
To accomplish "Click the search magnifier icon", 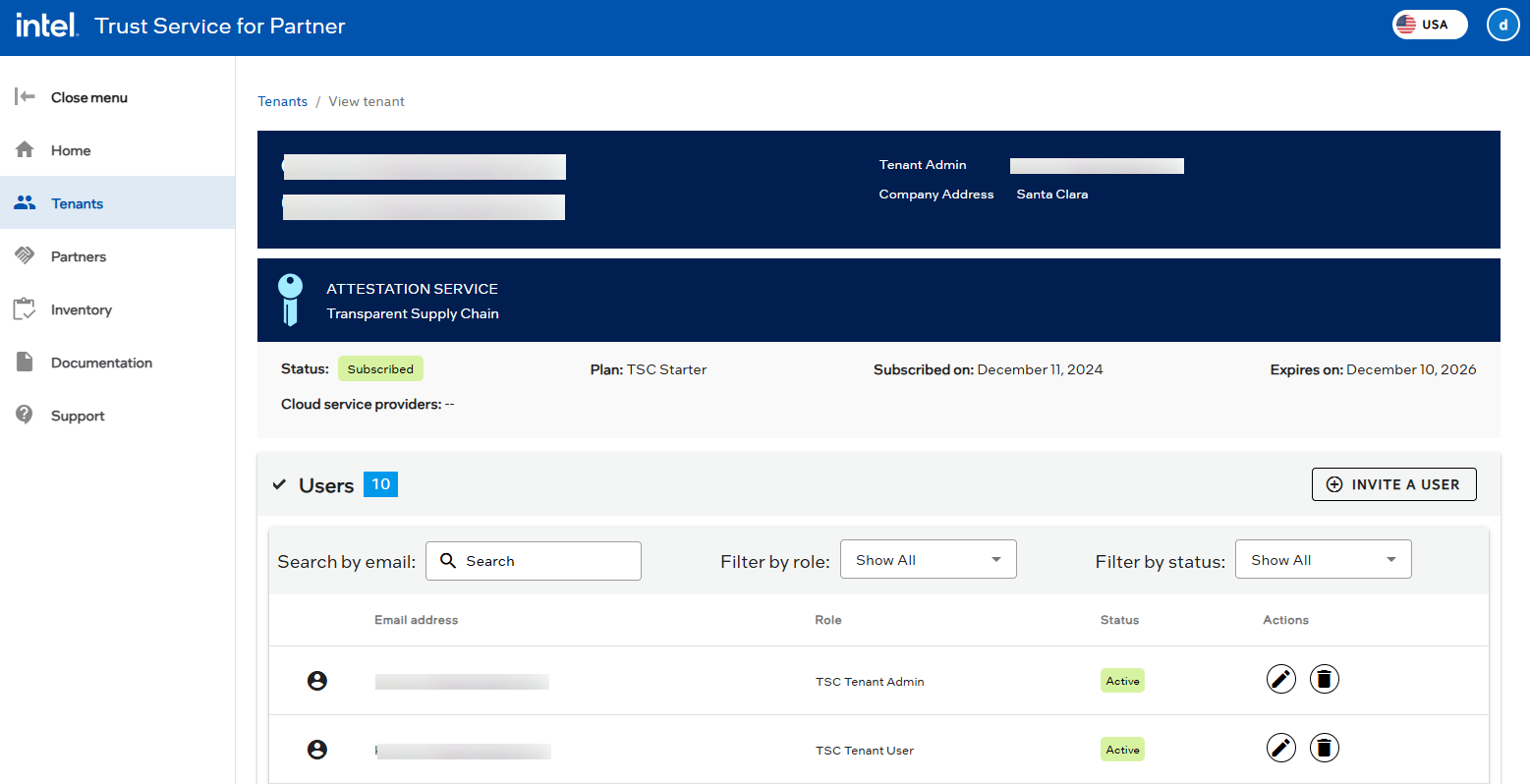I will [448, 560].
